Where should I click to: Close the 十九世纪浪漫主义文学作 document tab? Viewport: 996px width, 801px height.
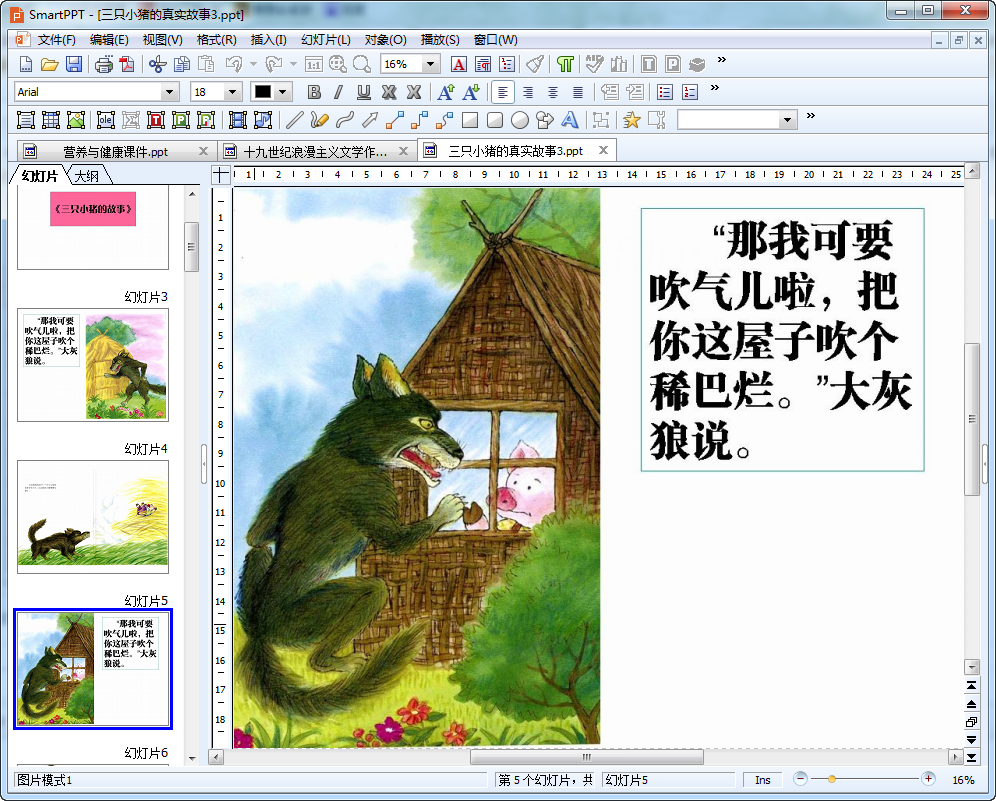[403, 151]
